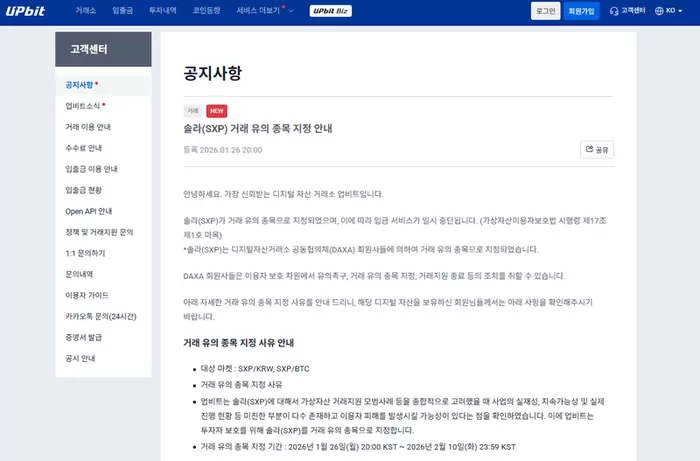Screen dimensions: 700x461
Task: Click the 공지사항 page heading
Action: (x=212, y=73)
